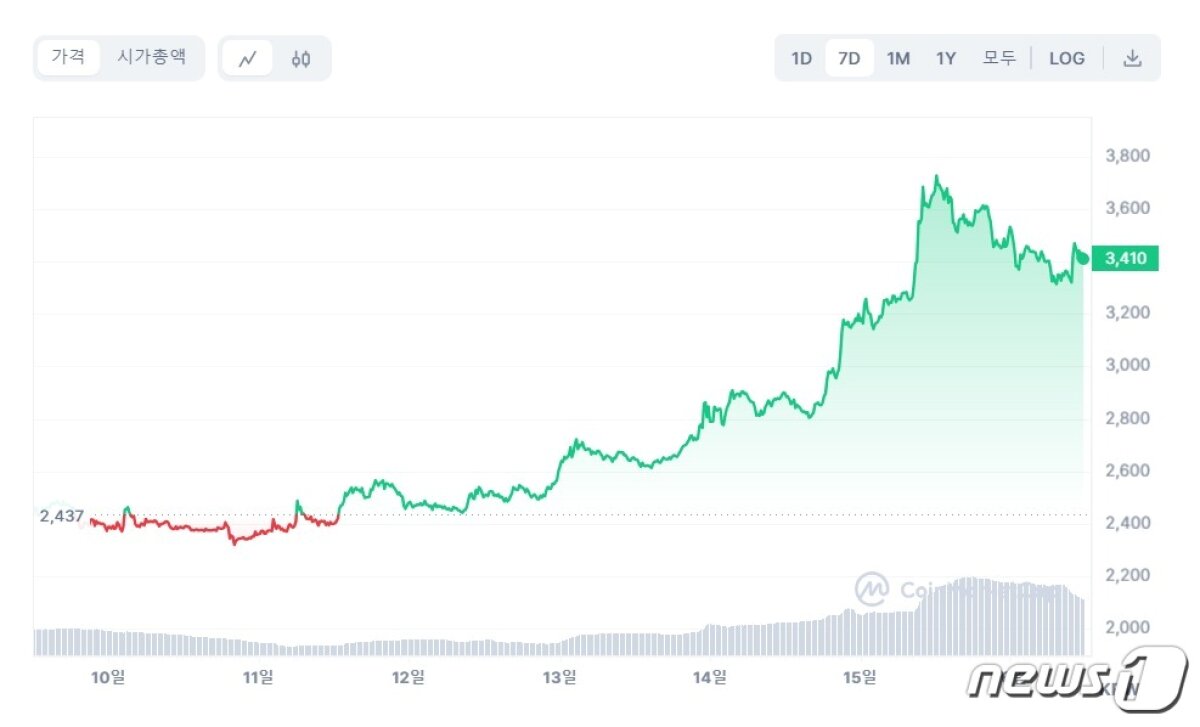This screenshot has width=1200, height=727.
Task: Download the chart data
Action: pyautogui.click(x=1132, y=58)
